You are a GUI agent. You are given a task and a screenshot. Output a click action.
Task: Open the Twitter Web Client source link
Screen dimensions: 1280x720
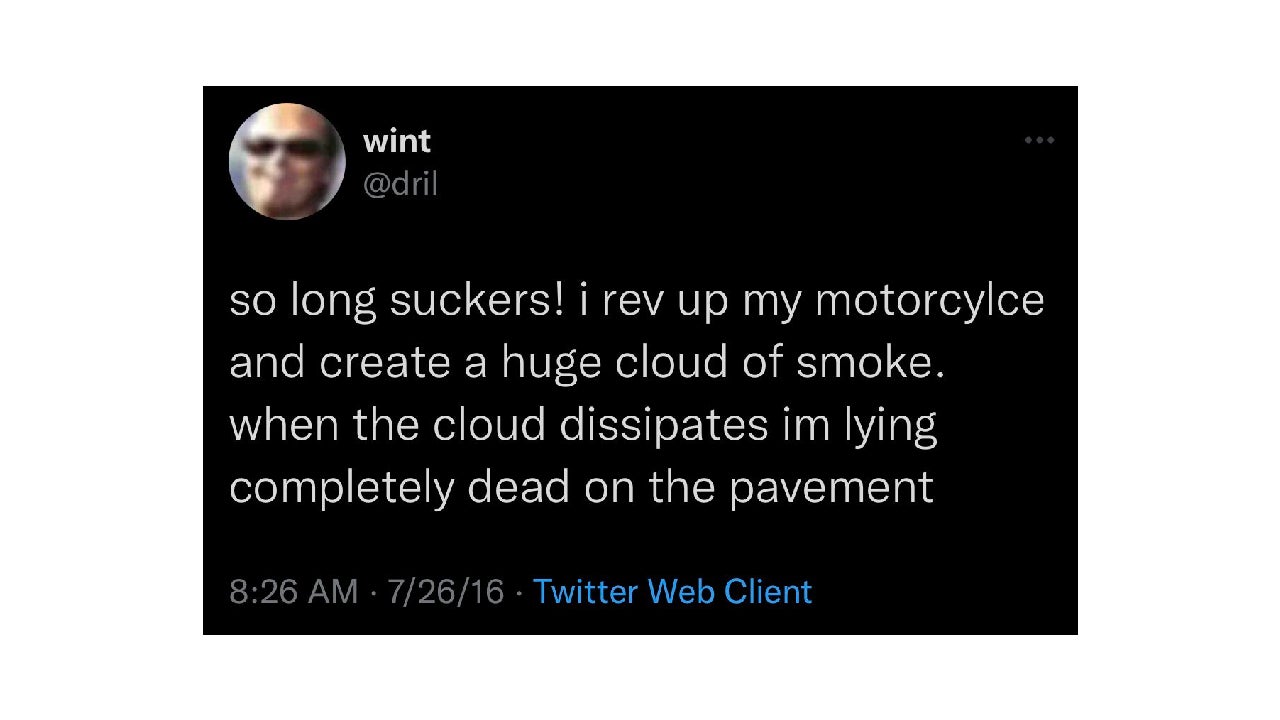pos(673,592)
